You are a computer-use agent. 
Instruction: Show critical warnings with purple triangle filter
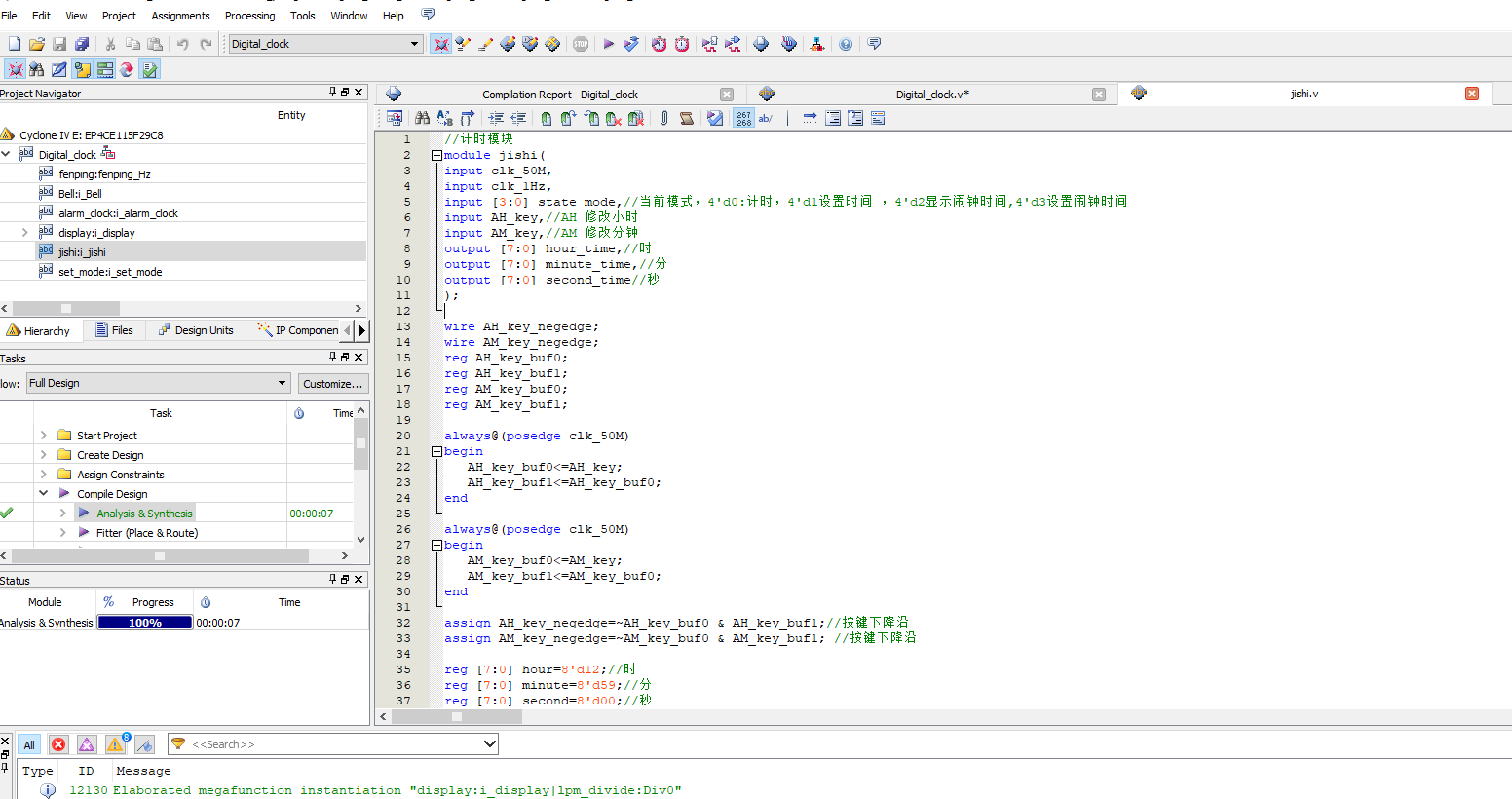click(87, 744)
